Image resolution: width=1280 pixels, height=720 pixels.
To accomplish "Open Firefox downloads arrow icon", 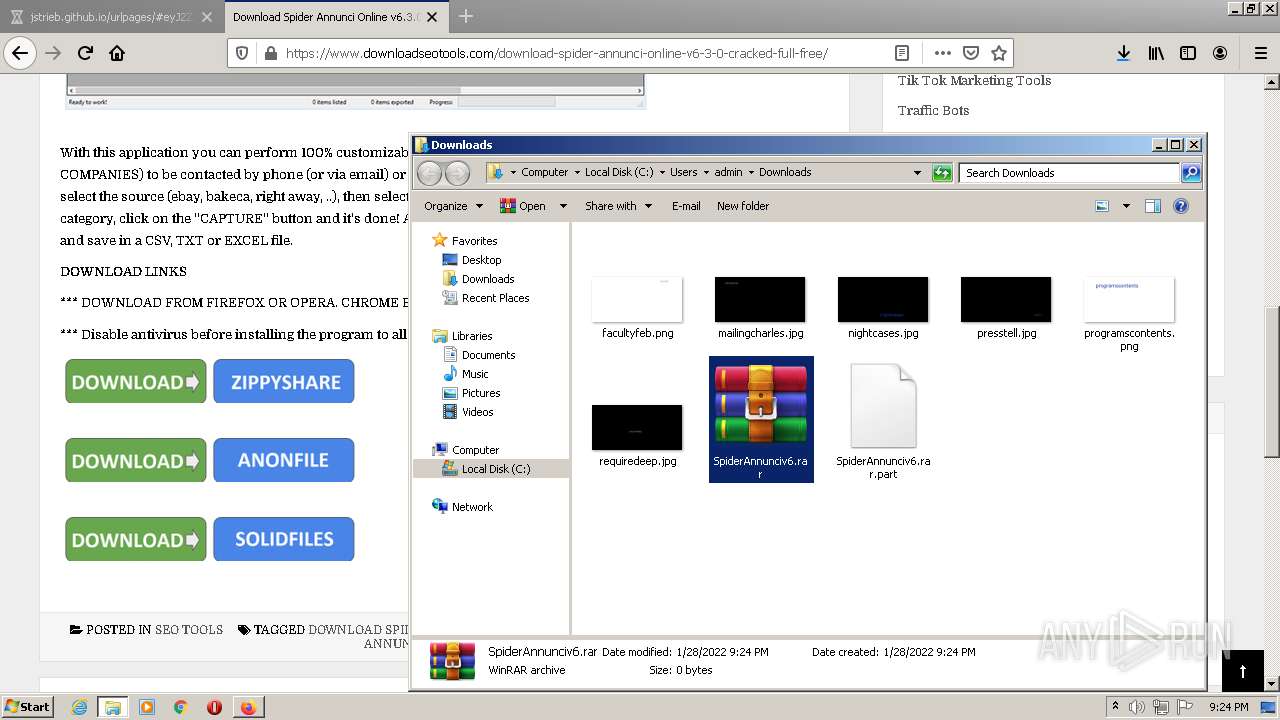I will (1123, 53).
